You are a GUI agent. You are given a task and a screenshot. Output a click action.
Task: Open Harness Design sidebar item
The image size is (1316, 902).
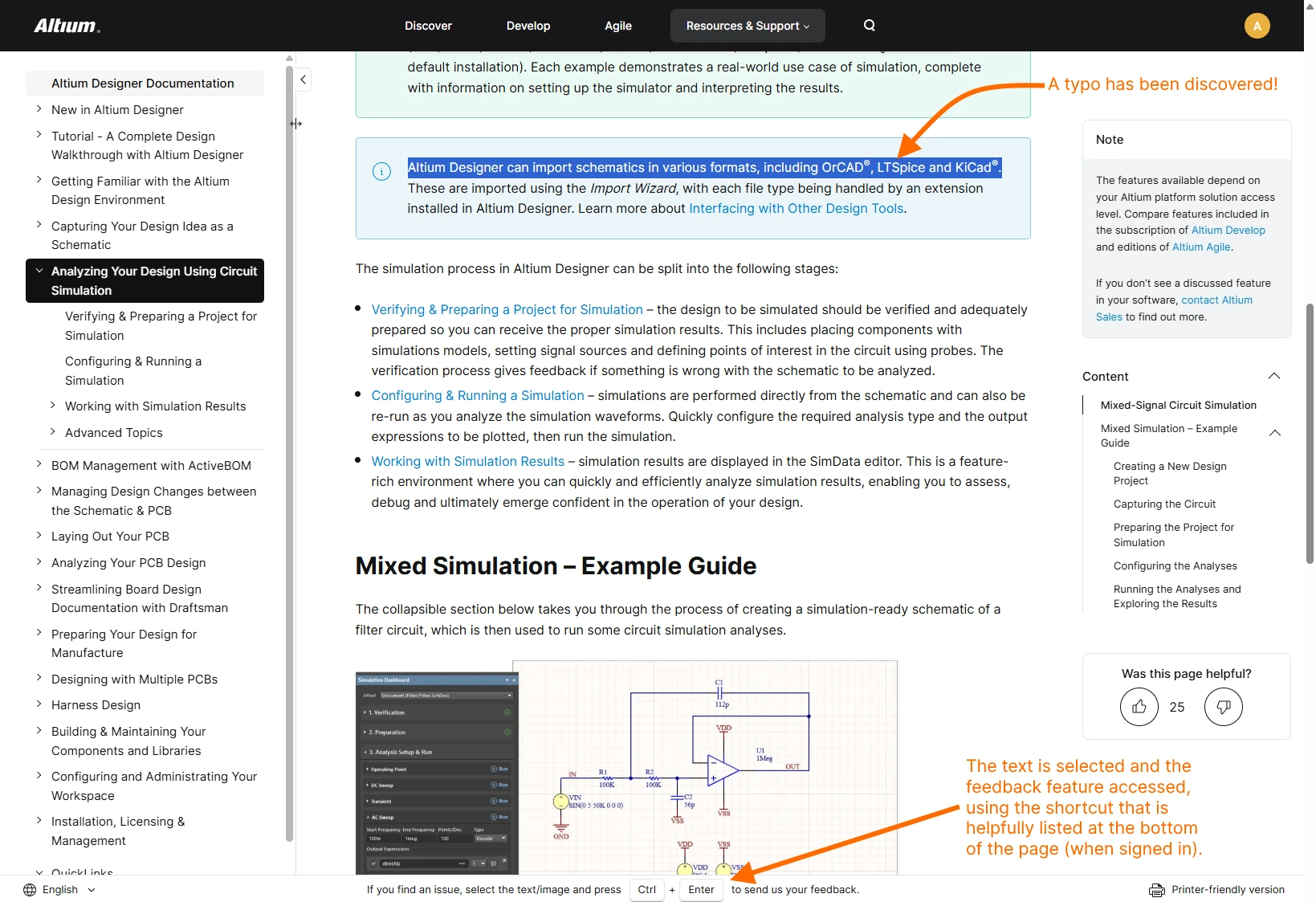pyautogui.click(x=96, y=705)
